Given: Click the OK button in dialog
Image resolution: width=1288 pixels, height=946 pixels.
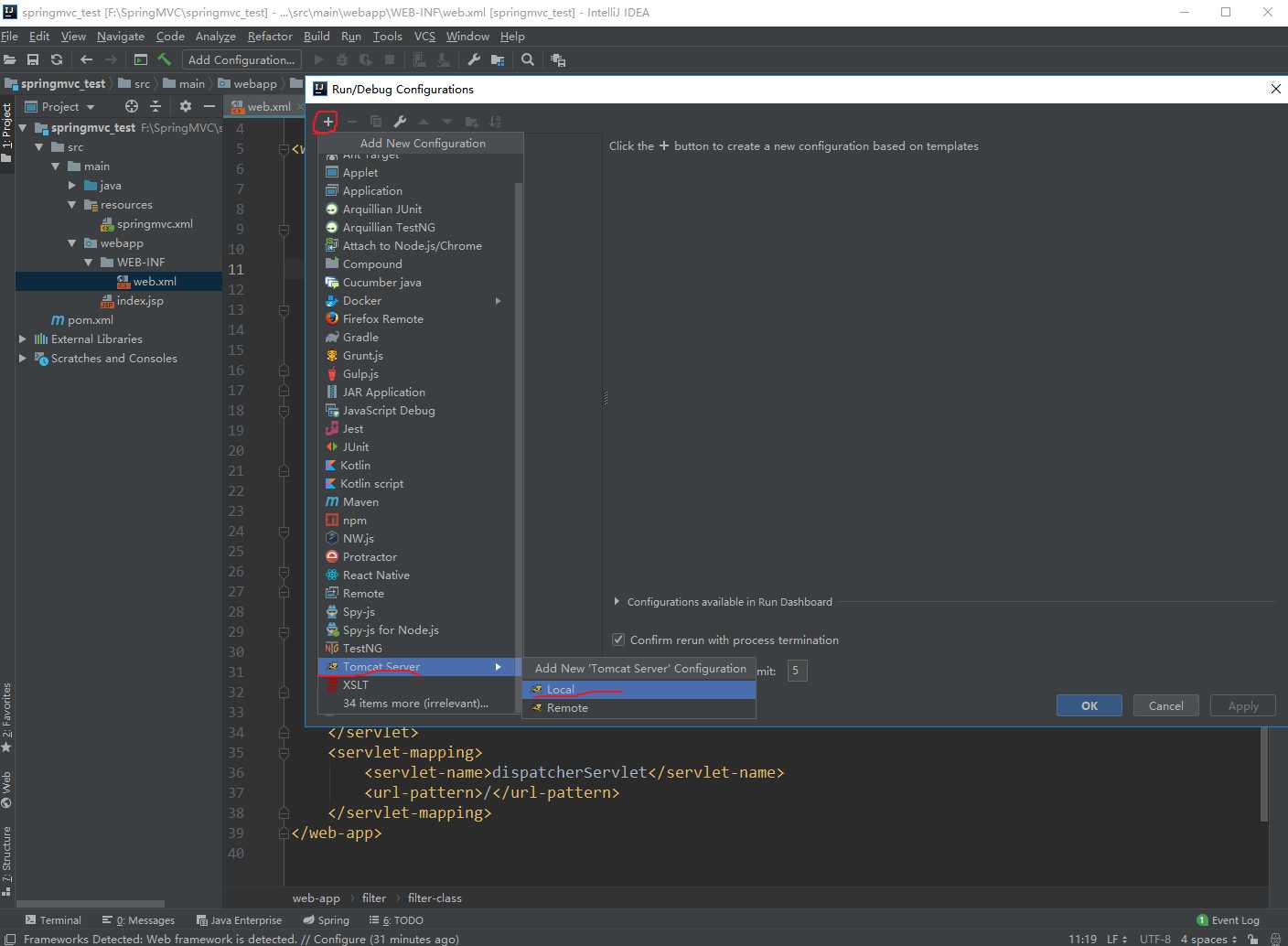Looking at the screenshot, I should [x=1089, y=705].
